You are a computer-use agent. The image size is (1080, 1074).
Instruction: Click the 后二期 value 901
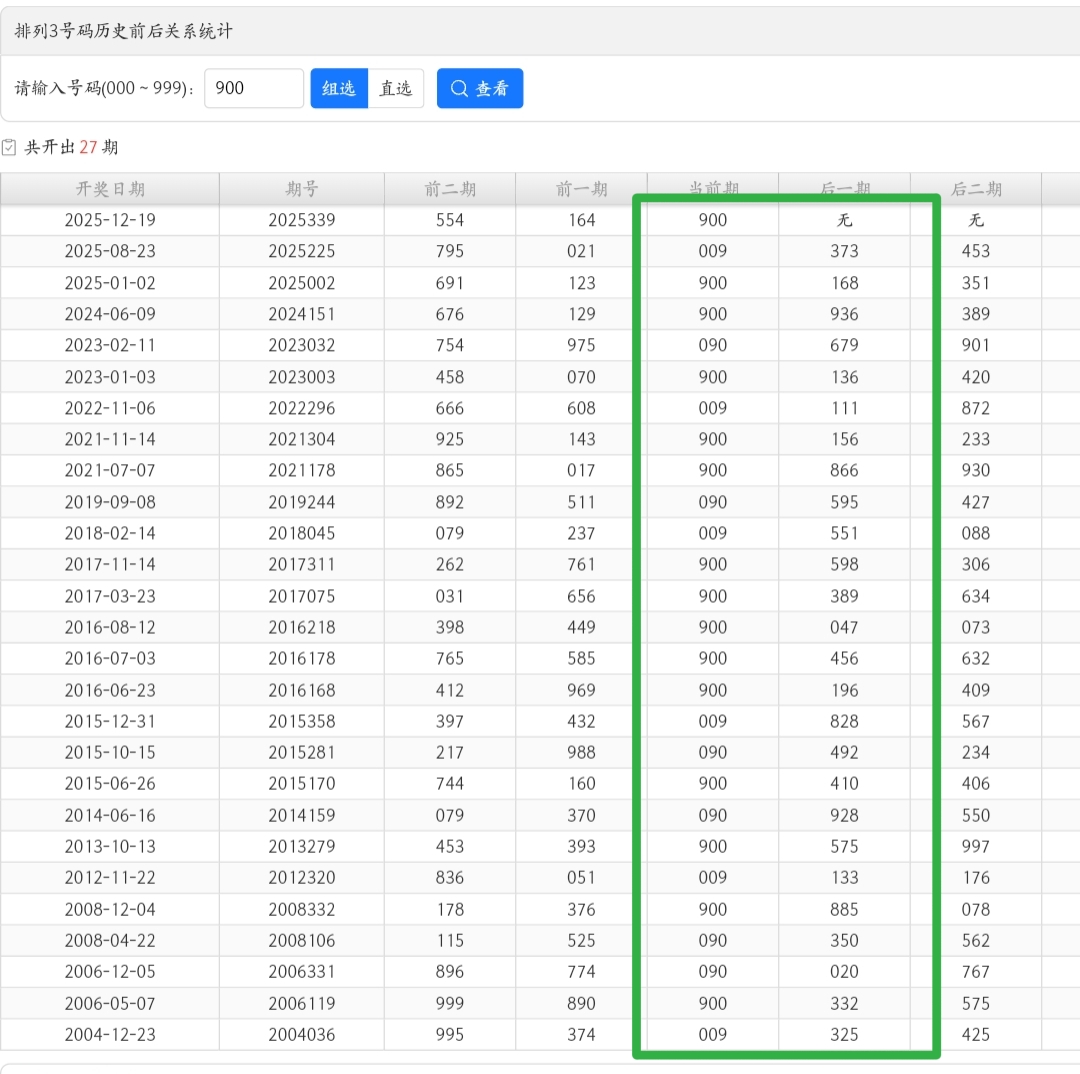976,345
